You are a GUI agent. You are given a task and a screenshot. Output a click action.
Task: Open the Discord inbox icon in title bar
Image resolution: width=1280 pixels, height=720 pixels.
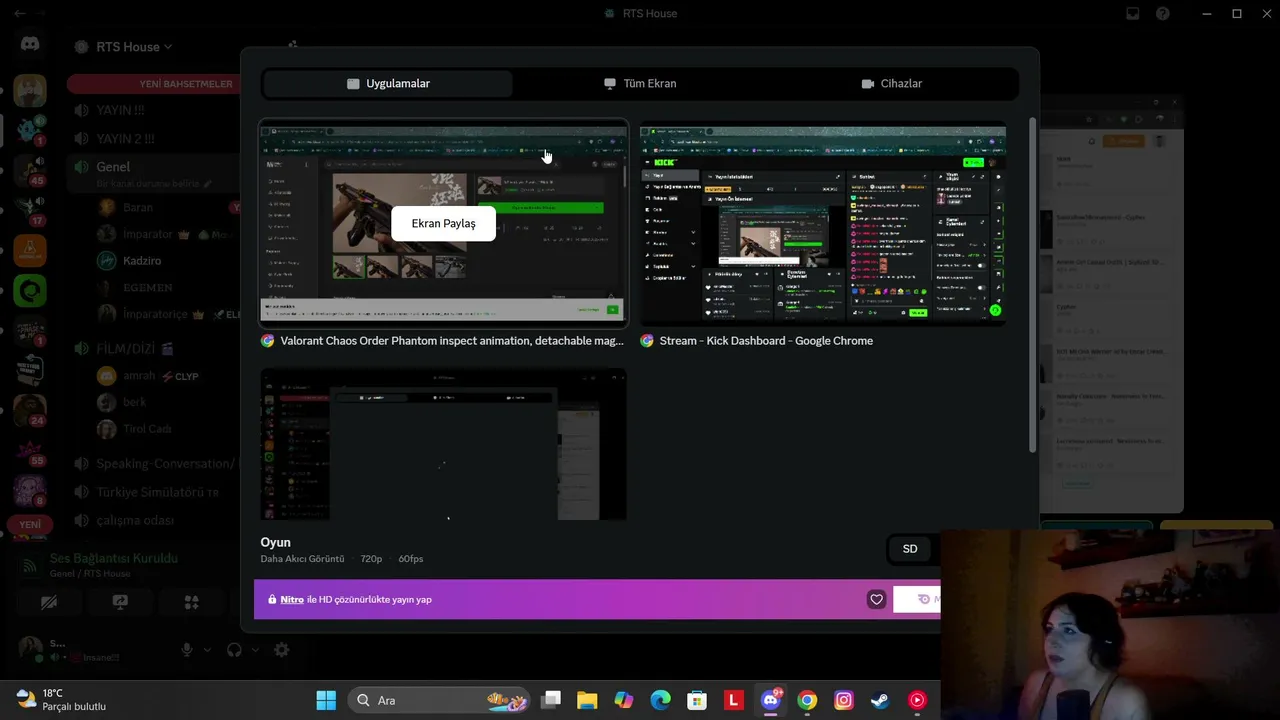click(x=1133, y=14)
